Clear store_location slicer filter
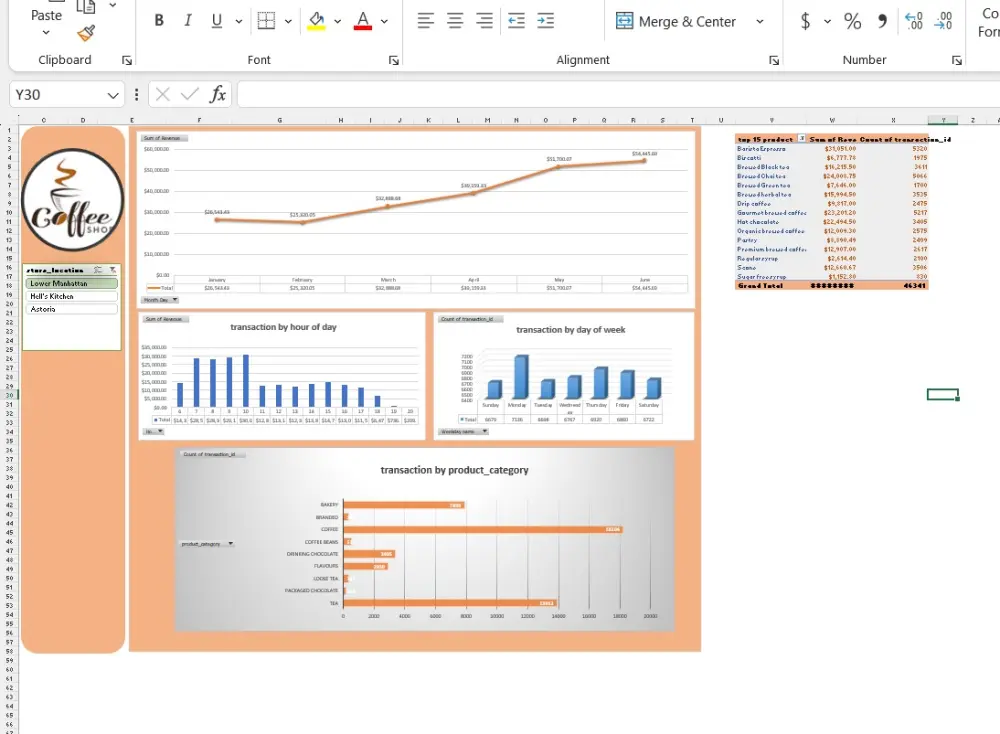 coord(112,270)
